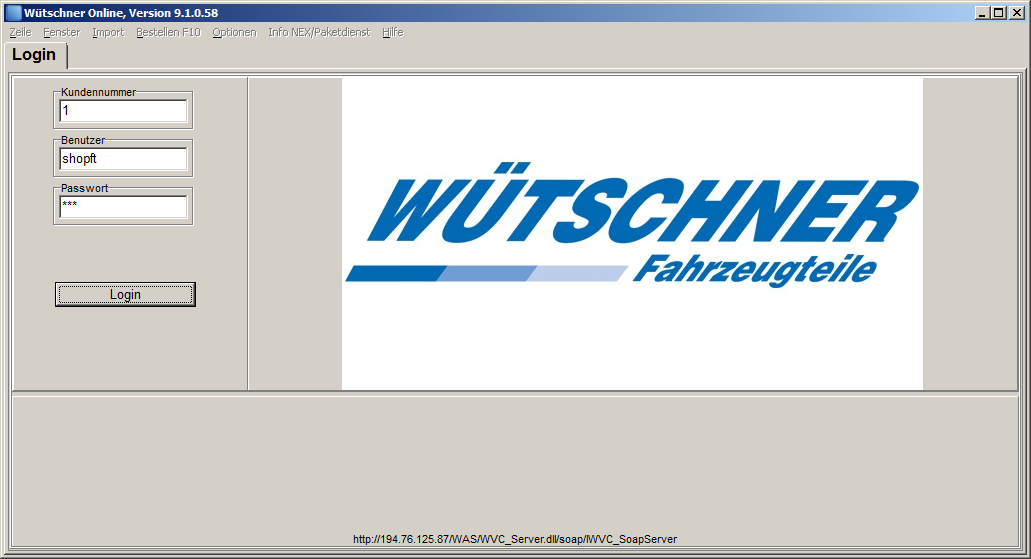Open the Hilfe menu
This screenshot has height=559, width=1031.
393,32
